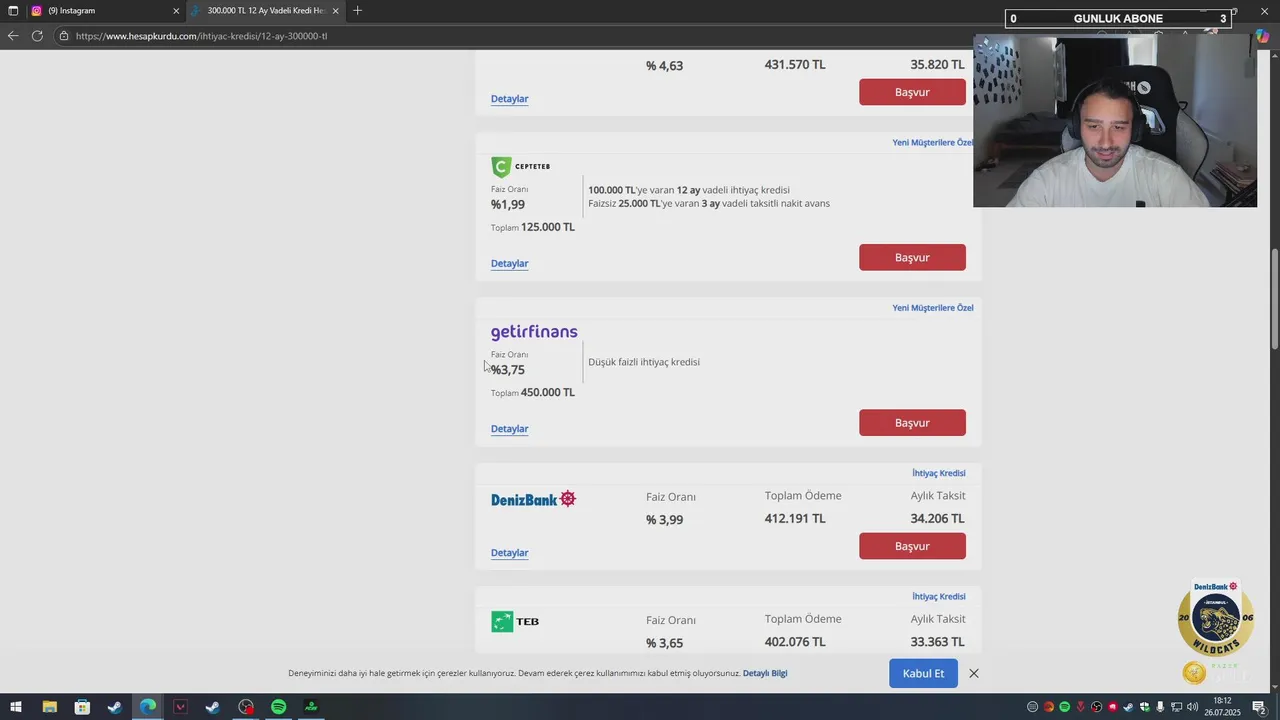The height and width of the screenshot is (720, 1280).
Task: Open Detaylar above the CEPTETEB card
Action: [x=509, y=99]
